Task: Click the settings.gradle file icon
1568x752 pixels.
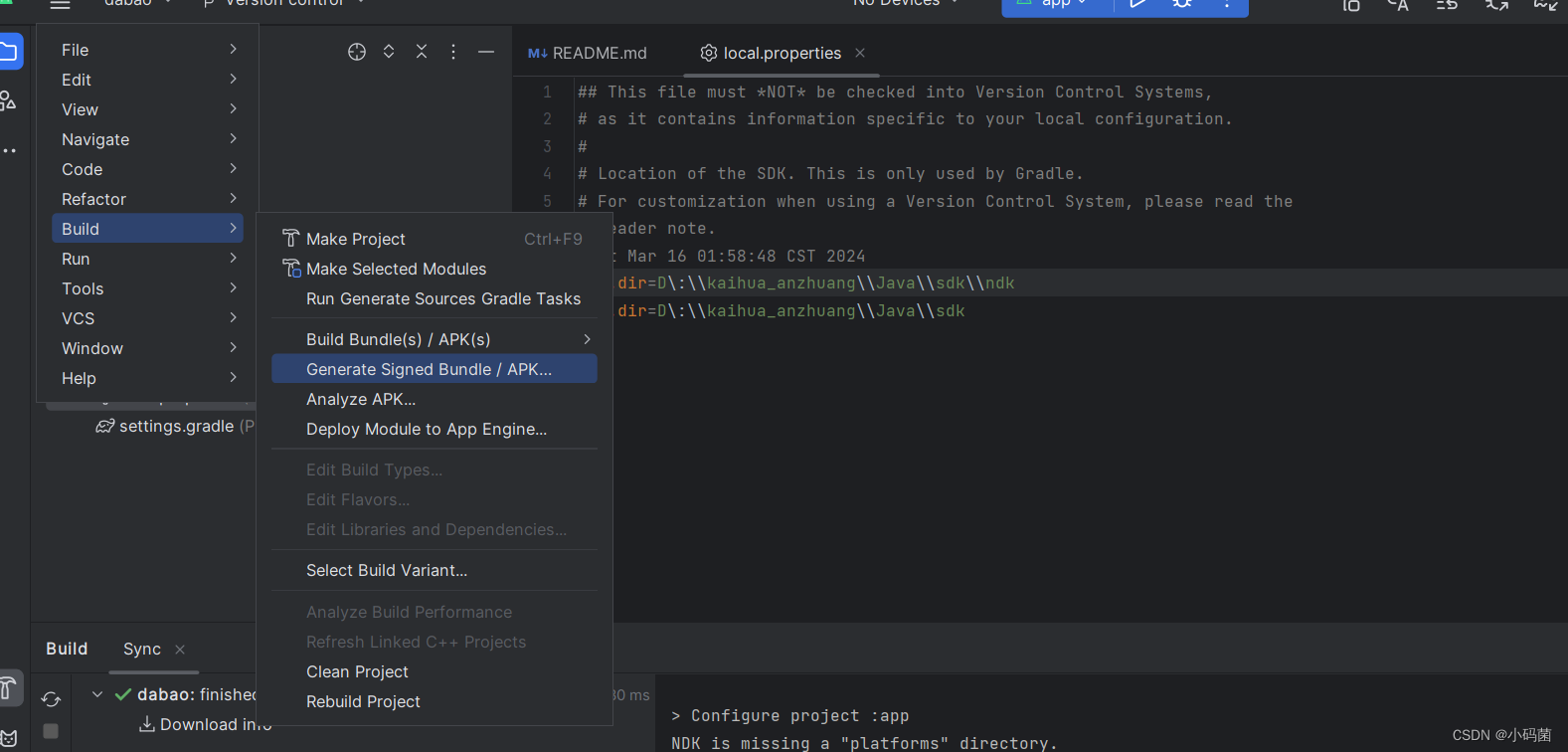Action: [x=104, y=426]
